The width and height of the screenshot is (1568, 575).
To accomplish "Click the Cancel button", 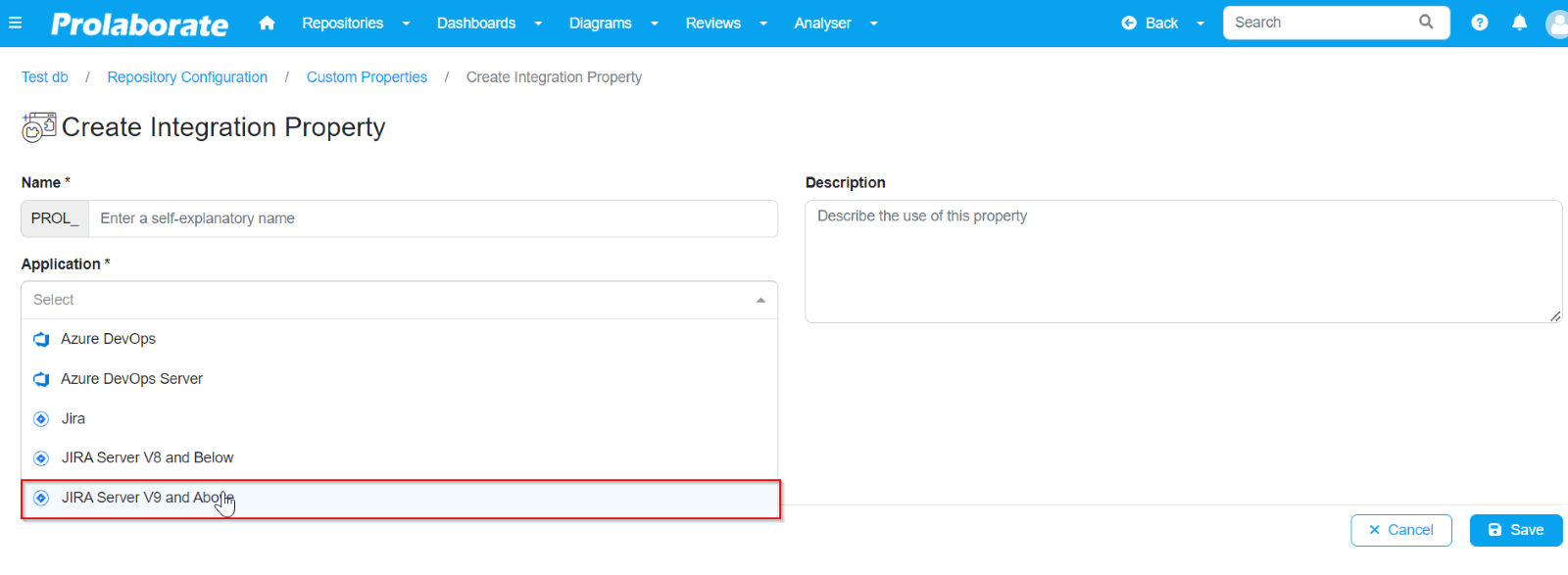I will [1401, 530].
